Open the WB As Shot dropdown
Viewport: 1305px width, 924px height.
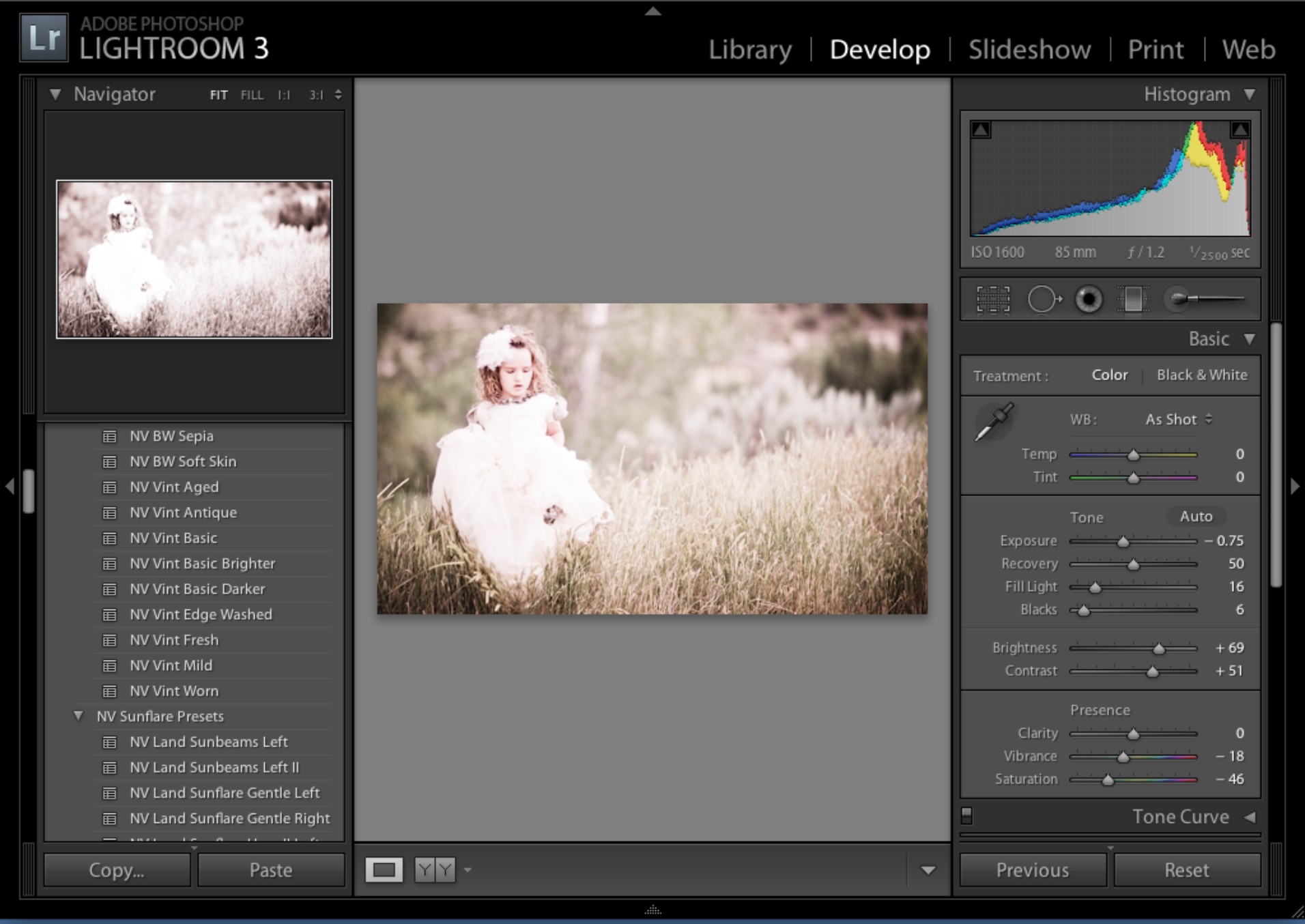(1179, 420)
